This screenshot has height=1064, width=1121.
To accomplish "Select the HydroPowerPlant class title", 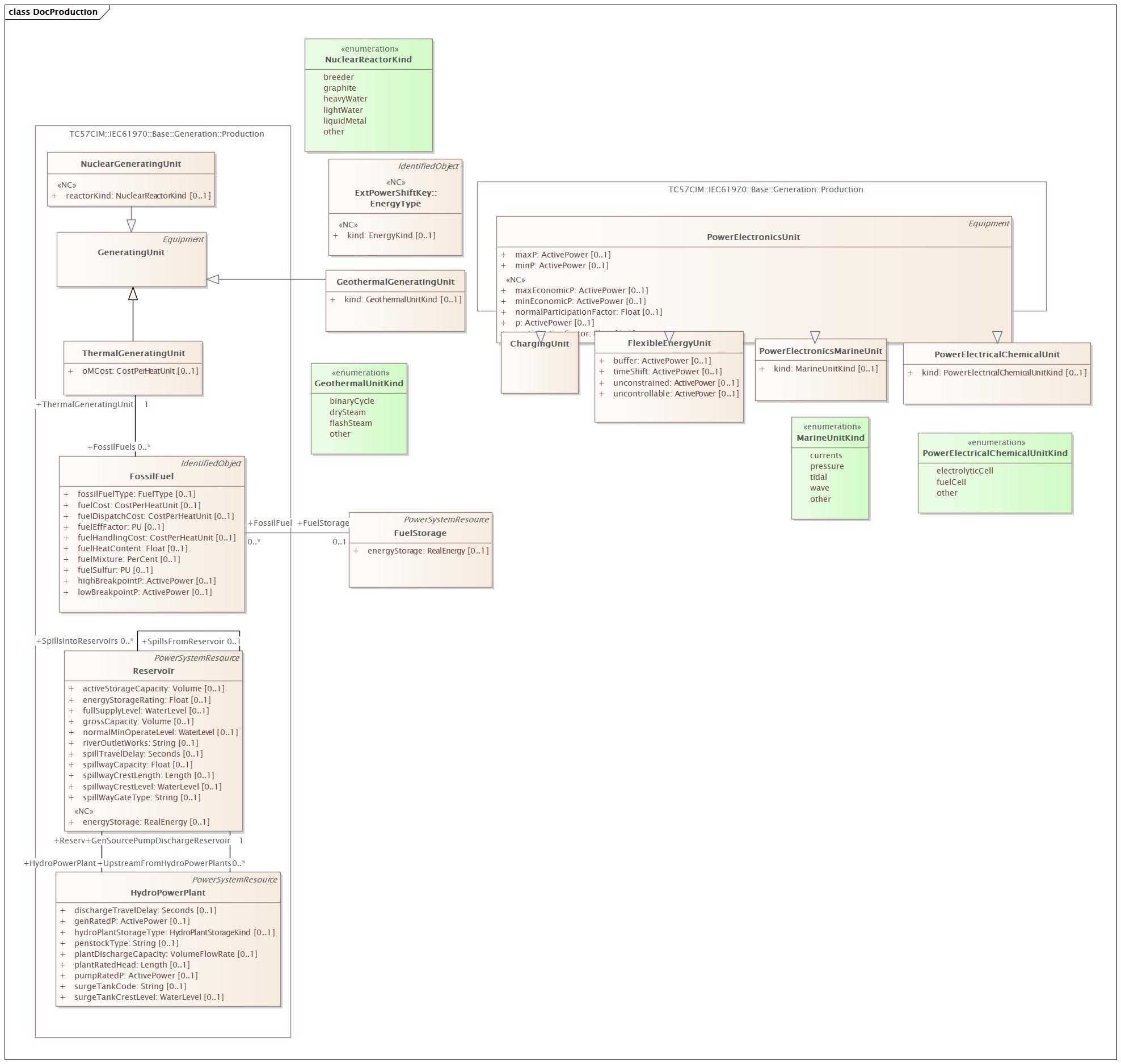I will pos(168,893).
